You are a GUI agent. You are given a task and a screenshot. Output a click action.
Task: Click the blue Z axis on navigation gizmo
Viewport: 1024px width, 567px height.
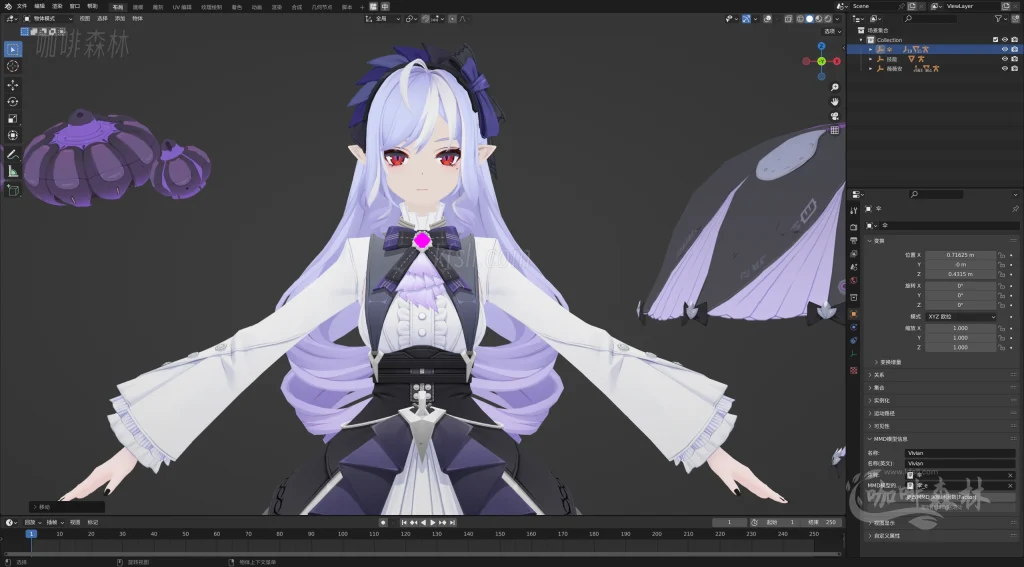coord(822,46)
